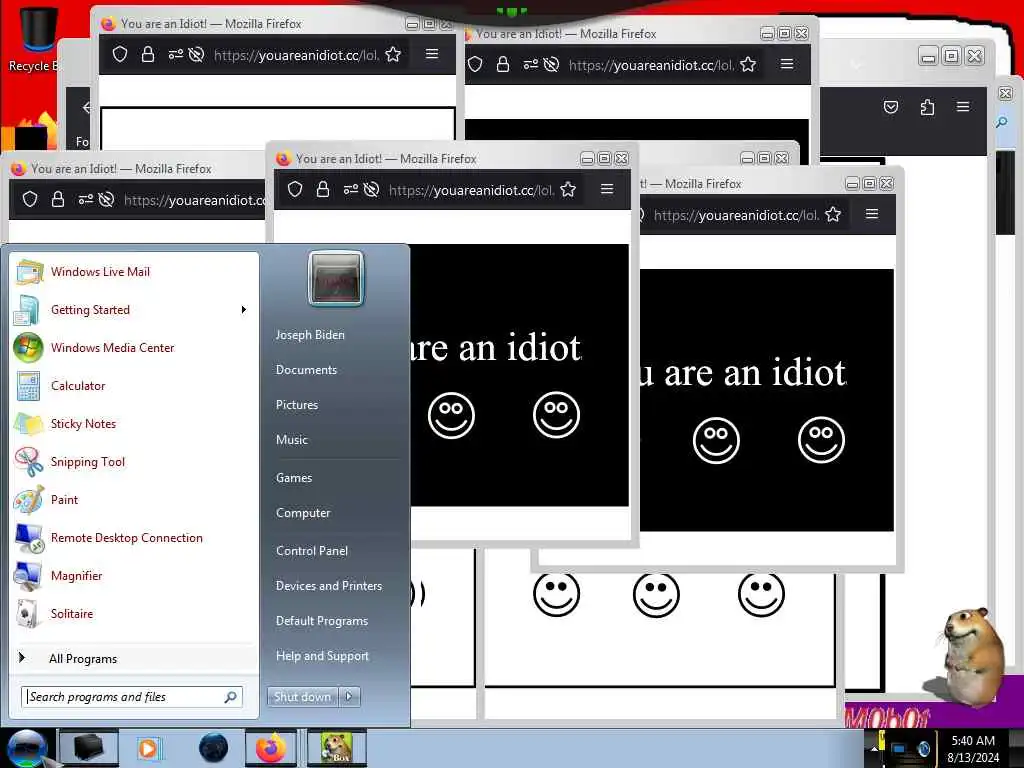This screenshot has width=1024, height=768.
Task: Click the Shut down button
Action: (x=302, y=697)
